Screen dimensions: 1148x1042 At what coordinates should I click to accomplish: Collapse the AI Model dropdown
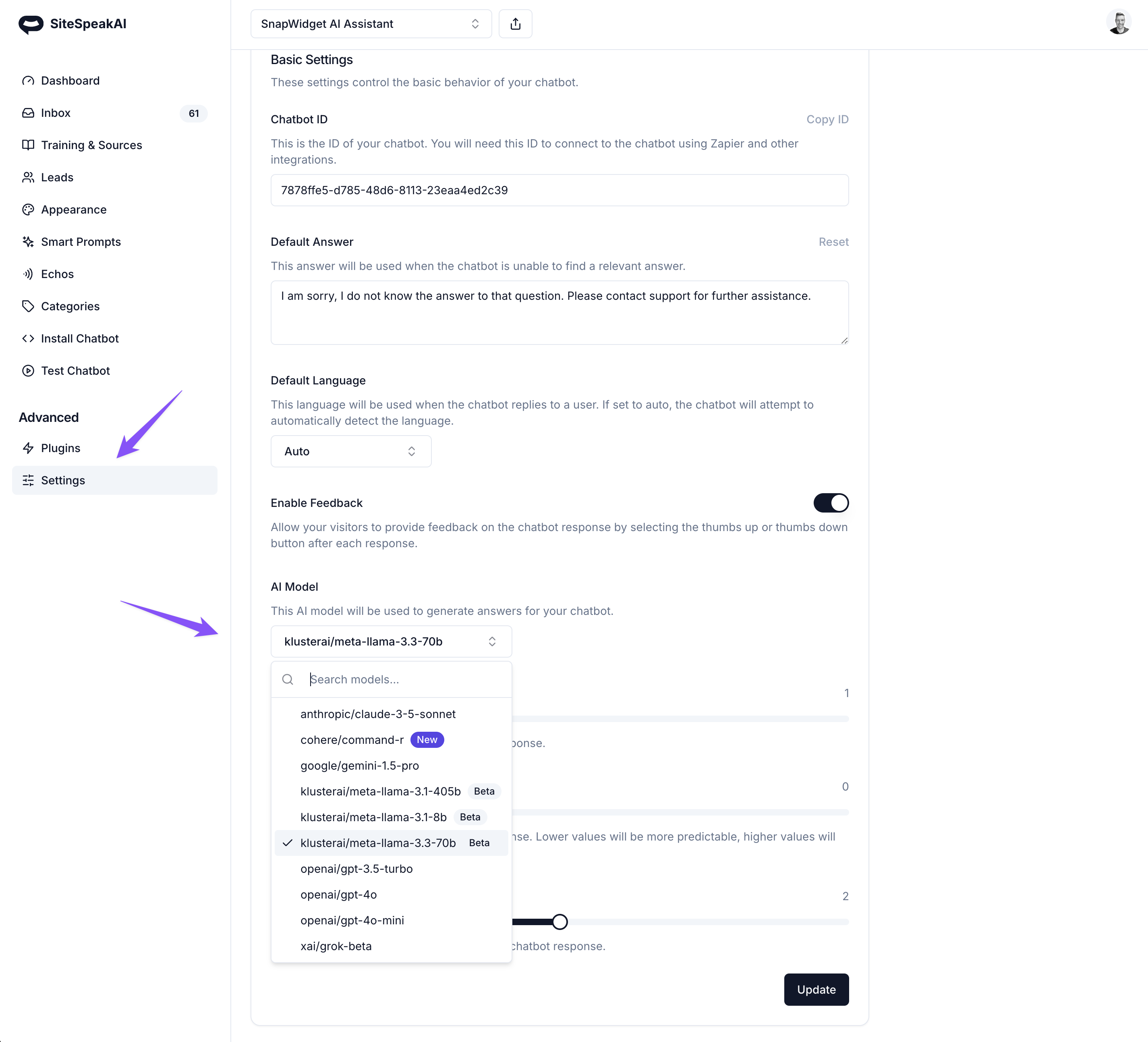tap(391, 641)
